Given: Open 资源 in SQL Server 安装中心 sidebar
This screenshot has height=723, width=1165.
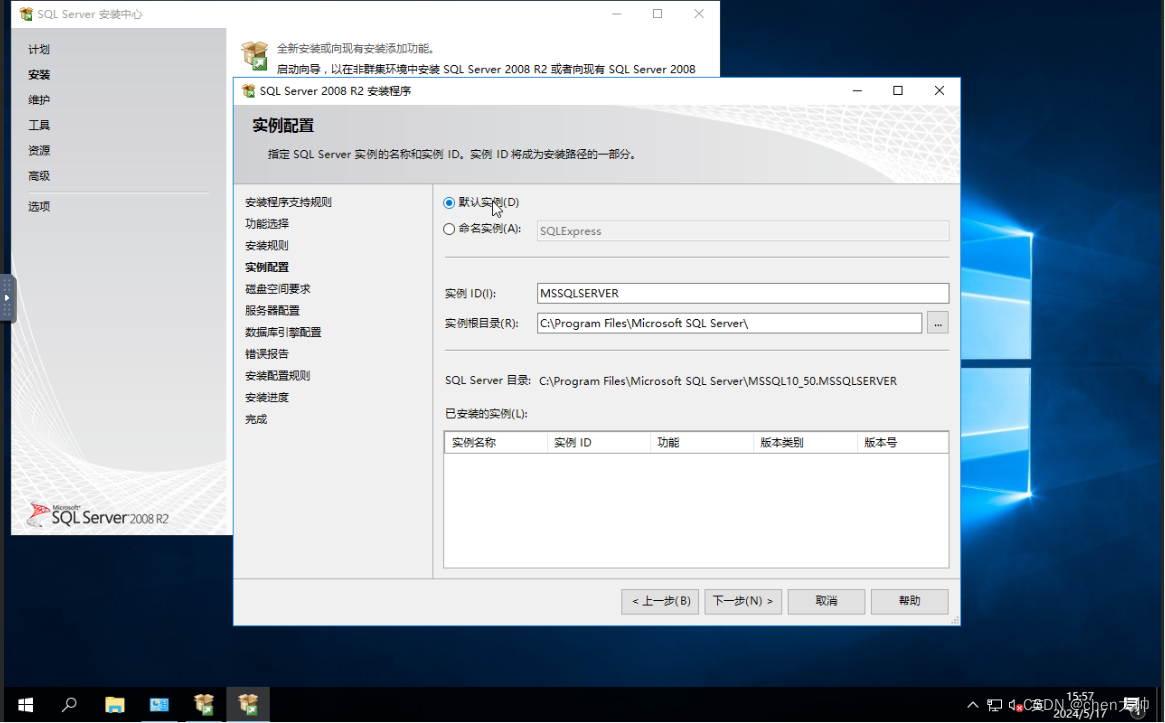Looking at the screenshot, I should click(39, 150).
